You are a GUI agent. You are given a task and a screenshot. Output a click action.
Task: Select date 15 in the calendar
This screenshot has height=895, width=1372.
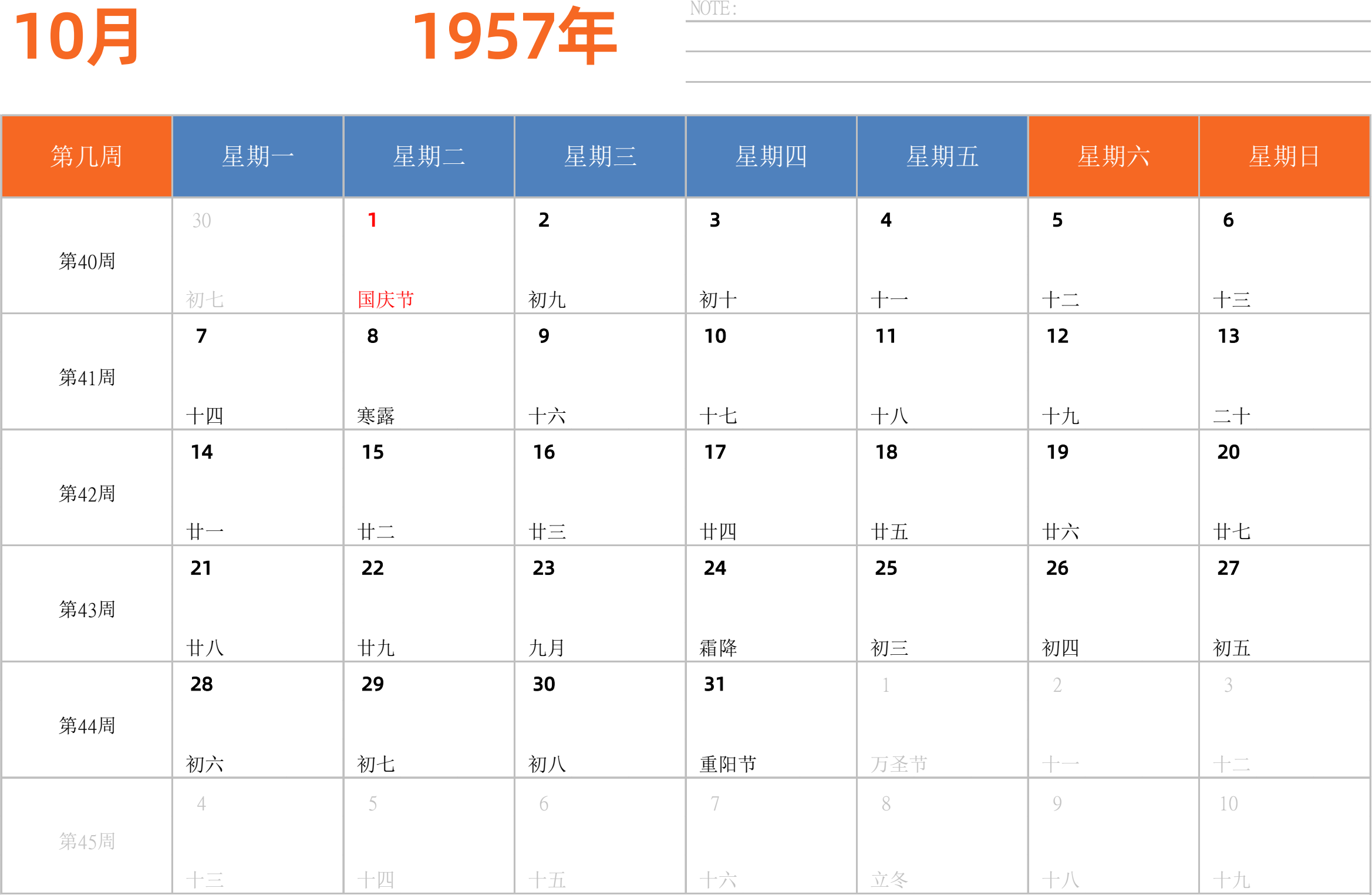coord(429,488)
